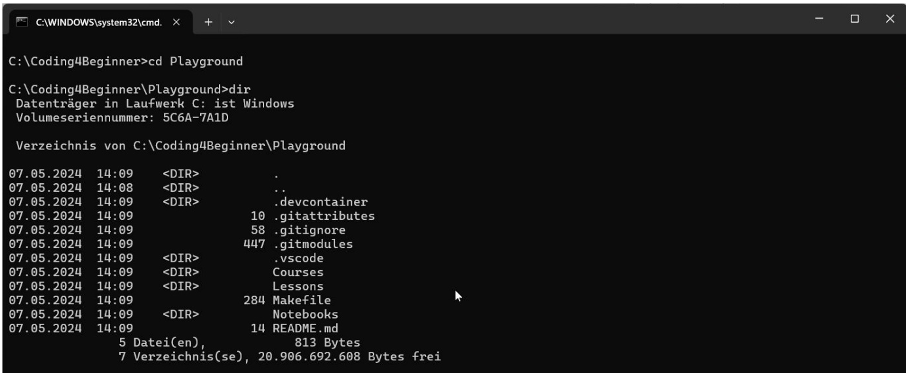Screen dimensions: 906x374
Task: Maximize the terminal window
Action: point(855,19)
